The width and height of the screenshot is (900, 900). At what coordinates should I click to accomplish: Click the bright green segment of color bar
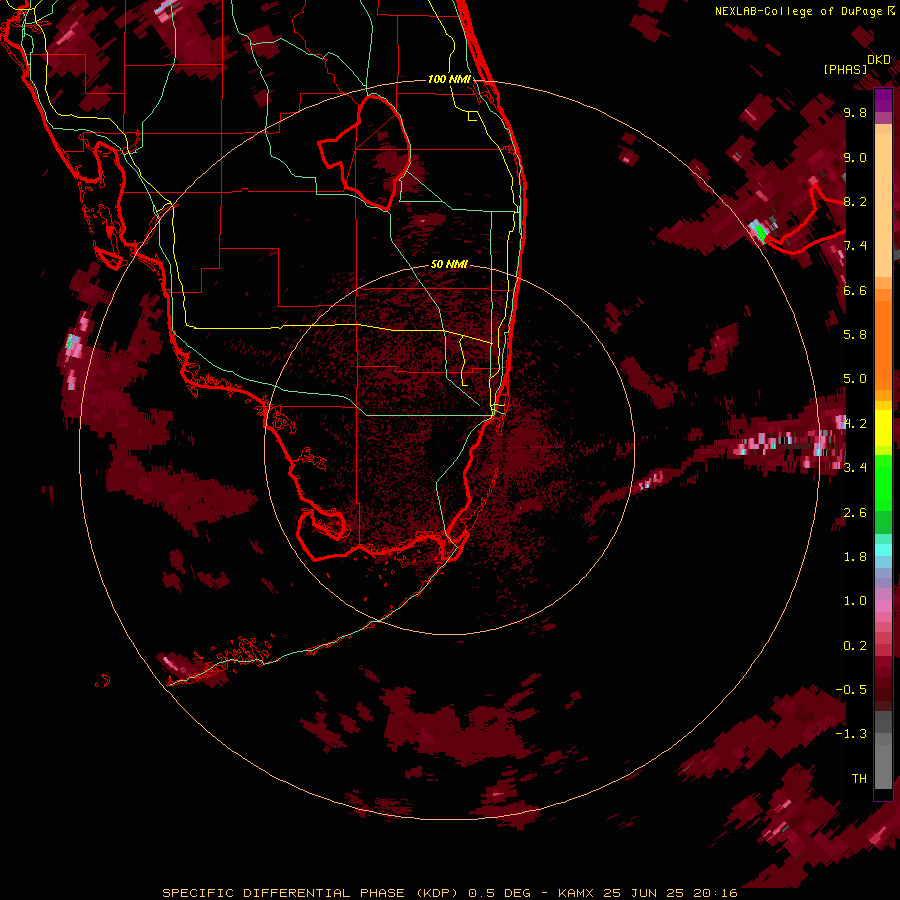coord(883,482)
